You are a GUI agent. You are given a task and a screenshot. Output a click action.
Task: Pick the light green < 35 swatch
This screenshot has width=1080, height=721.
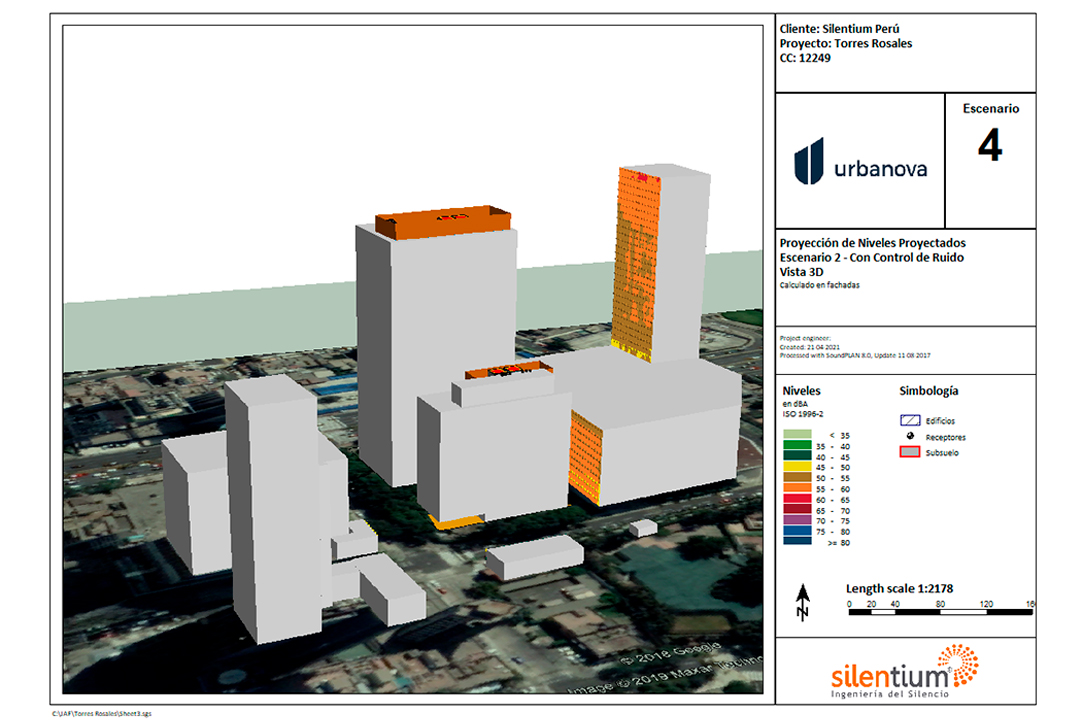796,435
